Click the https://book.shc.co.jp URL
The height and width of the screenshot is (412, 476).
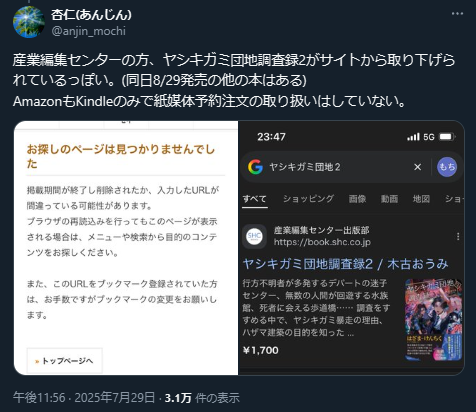322,242
